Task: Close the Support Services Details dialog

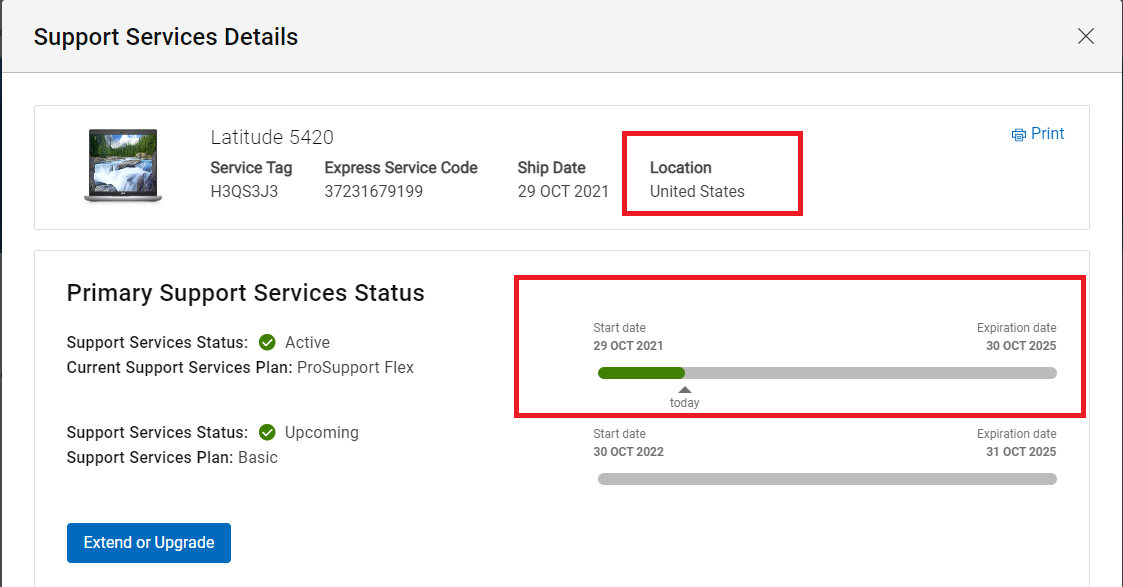Action: point(1085,37)
